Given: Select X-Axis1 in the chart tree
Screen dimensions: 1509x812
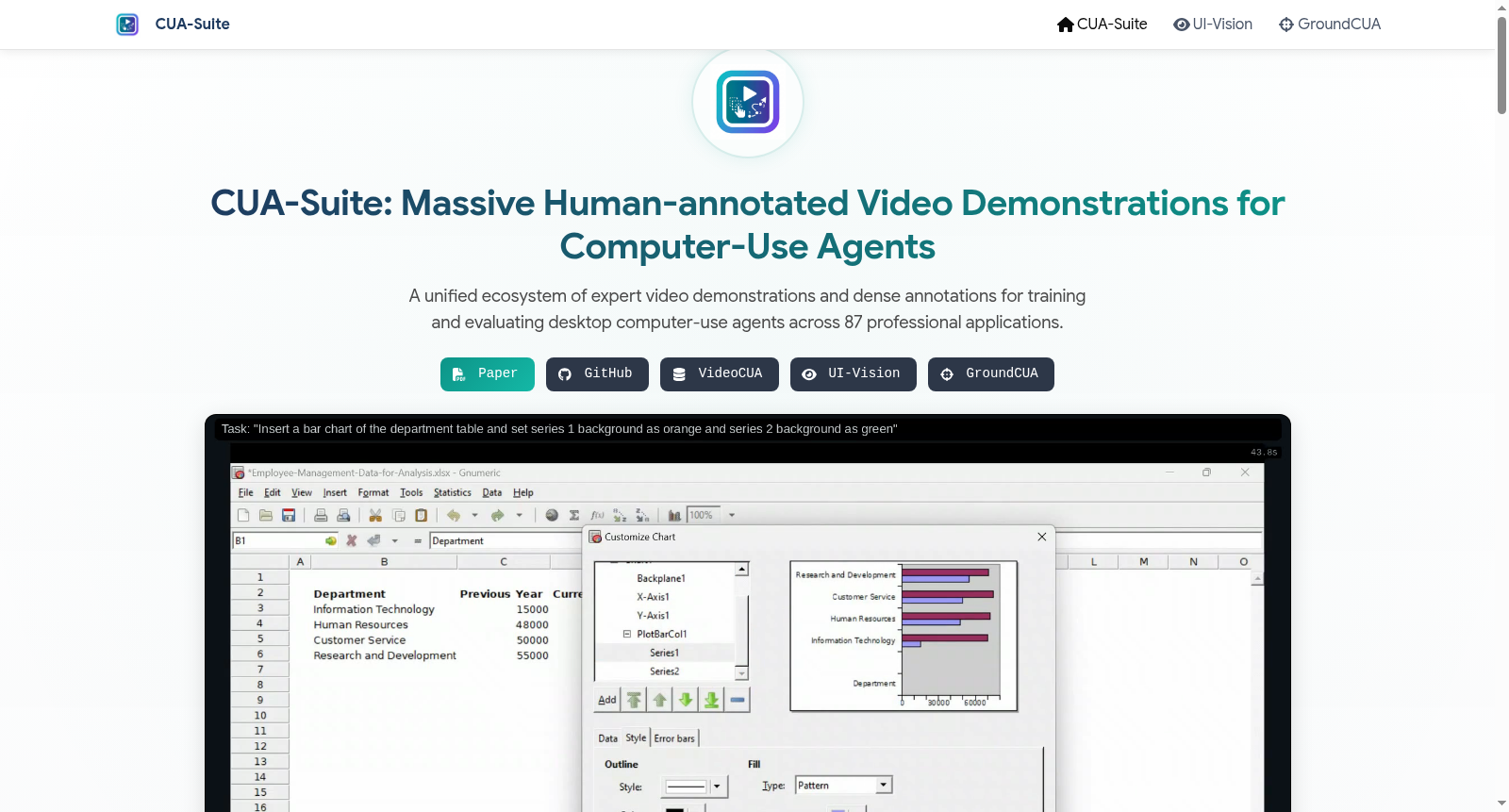Looking at the screenshot, I should [x=653, y=597].
